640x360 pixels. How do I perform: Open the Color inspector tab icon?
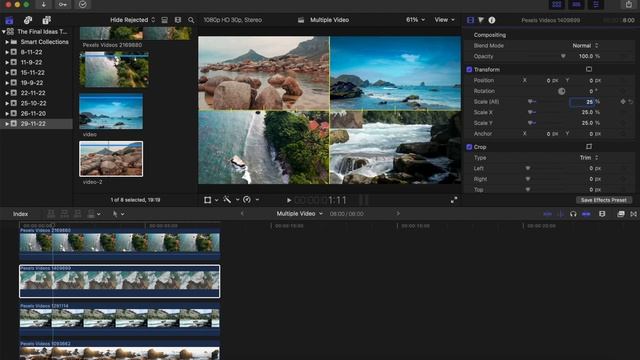point(481,20)
